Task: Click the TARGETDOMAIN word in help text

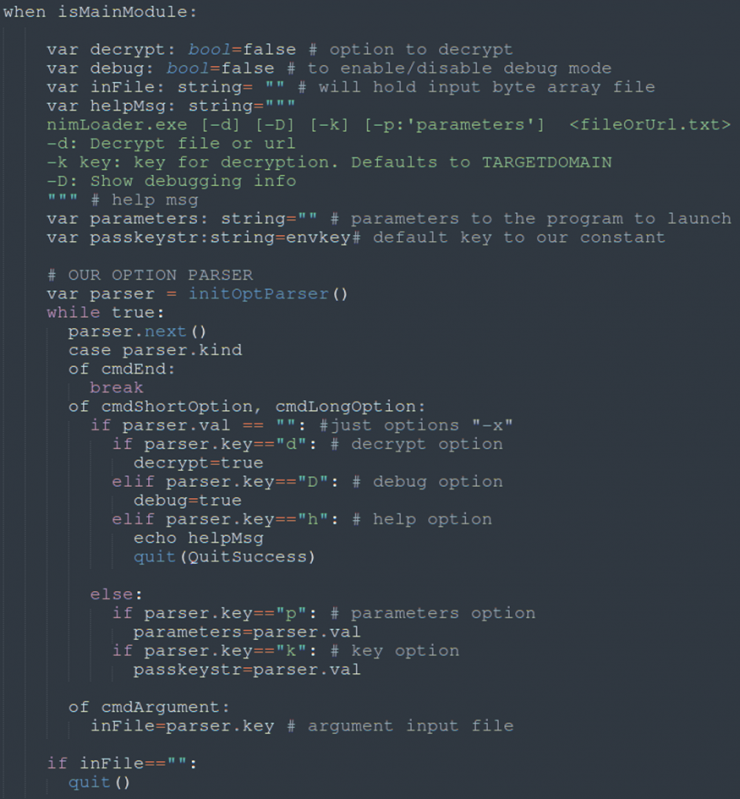Action: 547,163
